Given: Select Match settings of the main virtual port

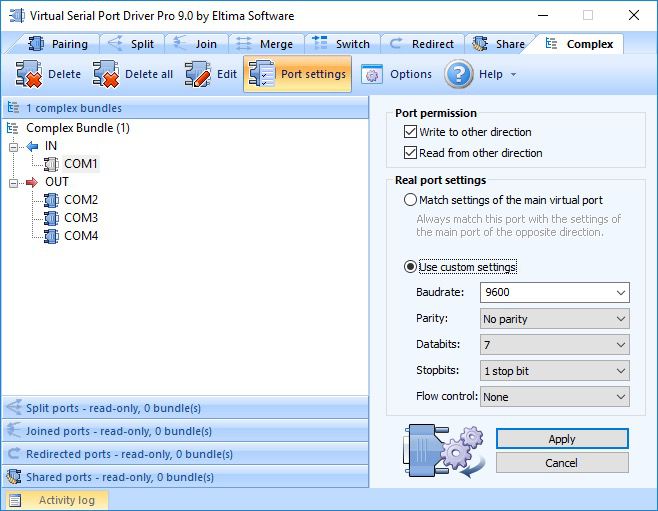Looking at the screenshot, I should [410, 200].
